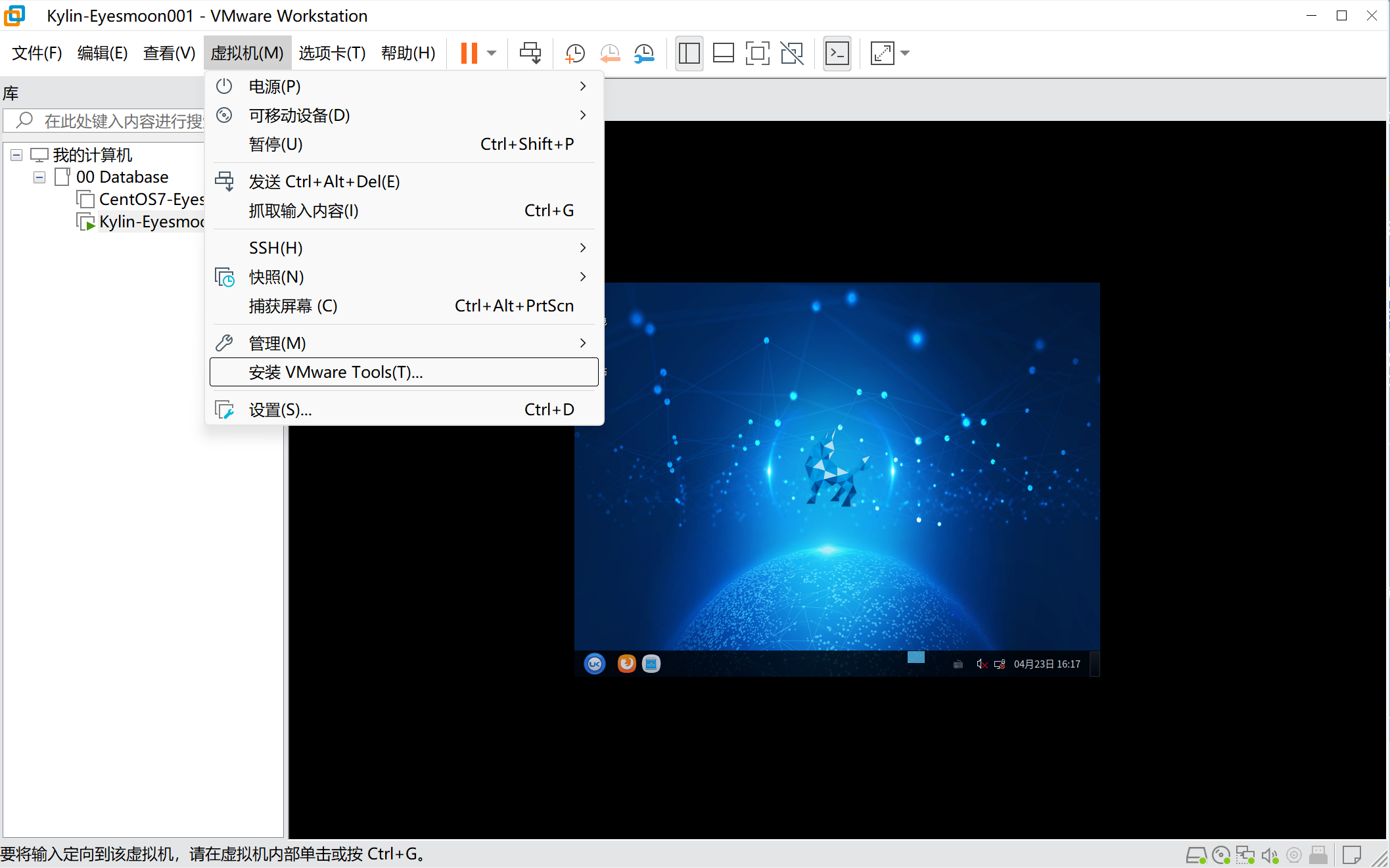The width and height of the screenshot is (1390, 868).
Task: Toggle the thumbnail bar view icon
Action: (x=723, y=53)
